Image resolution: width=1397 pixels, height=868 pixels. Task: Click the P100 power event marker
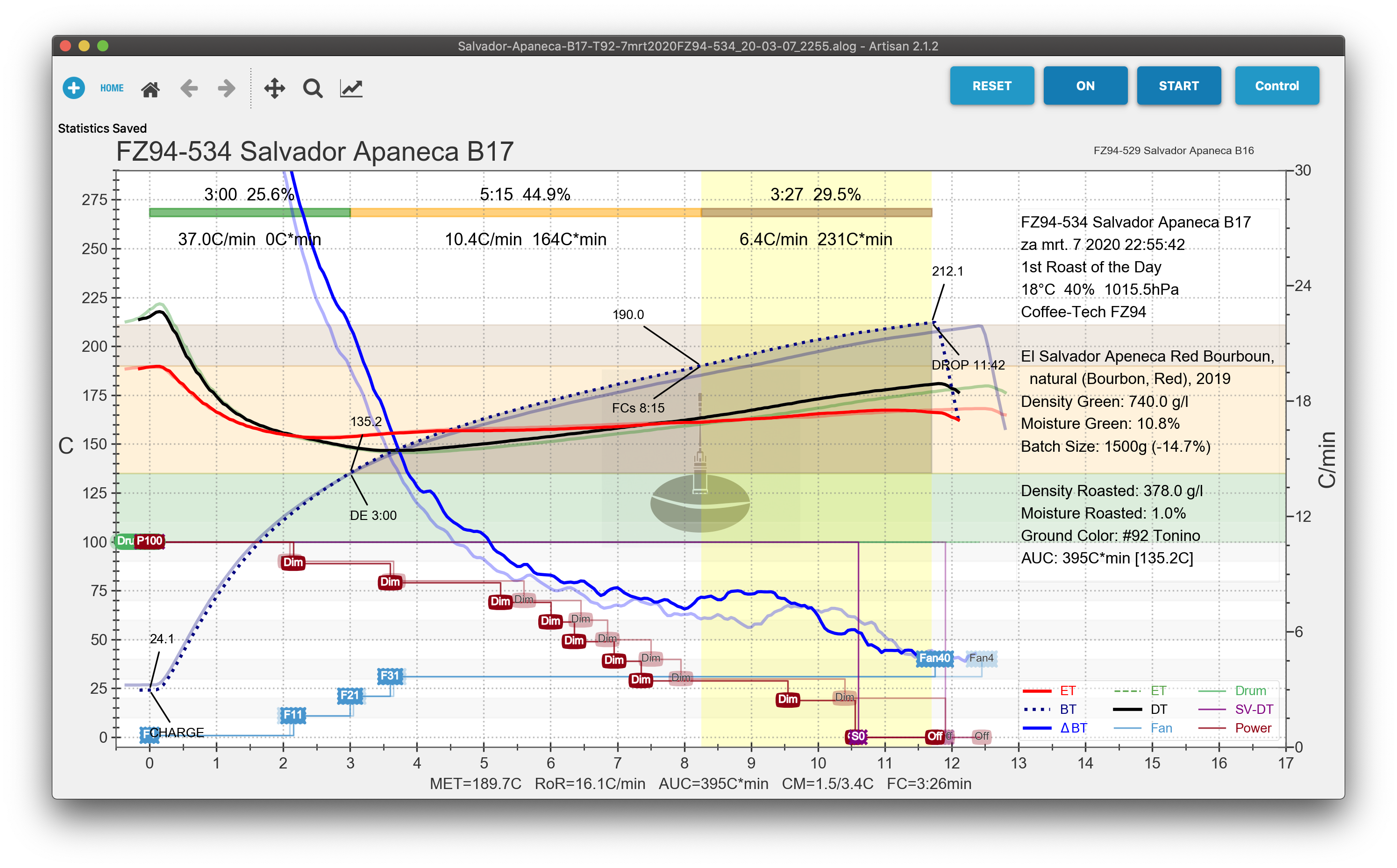click(149, 541)
